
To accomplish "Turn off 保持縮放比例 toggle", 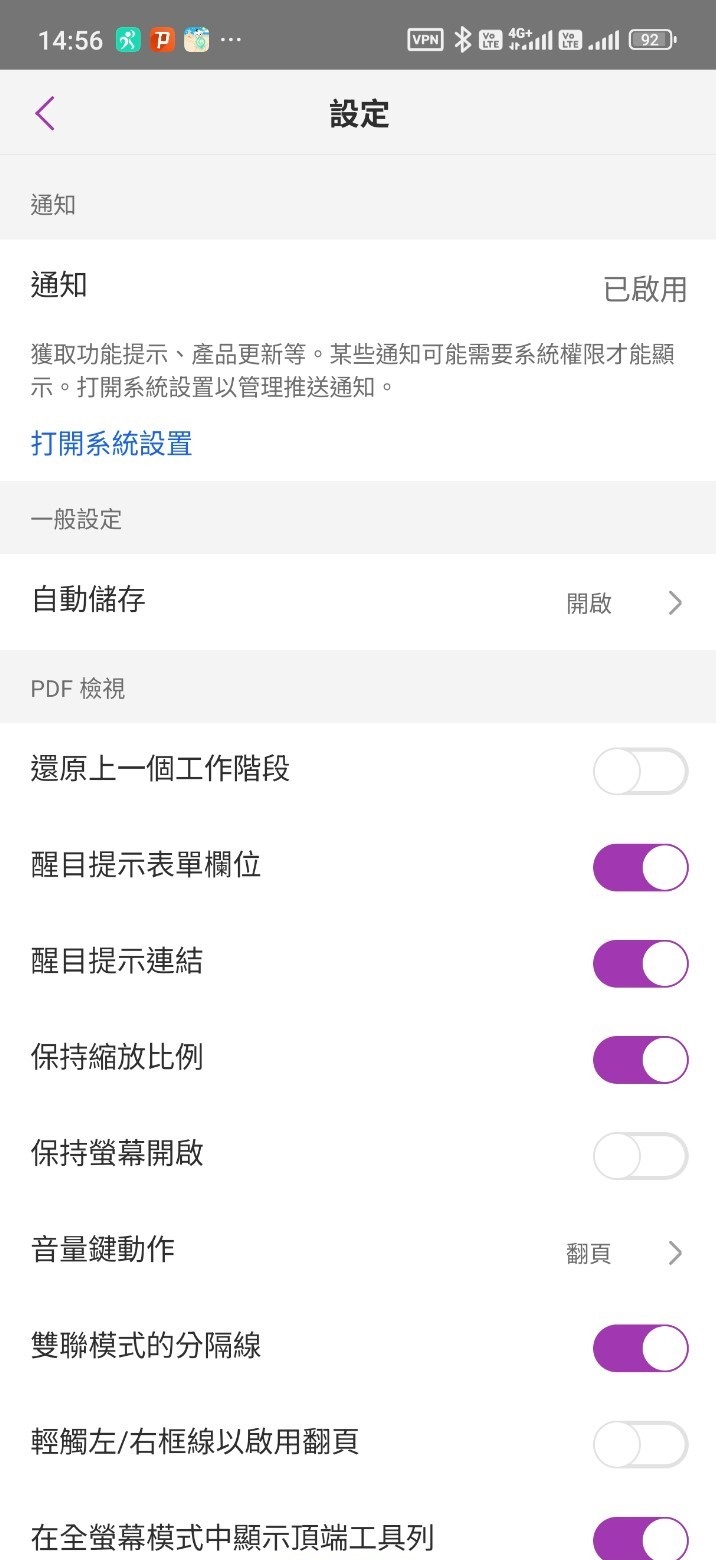I will click(x=640, y=1060).
